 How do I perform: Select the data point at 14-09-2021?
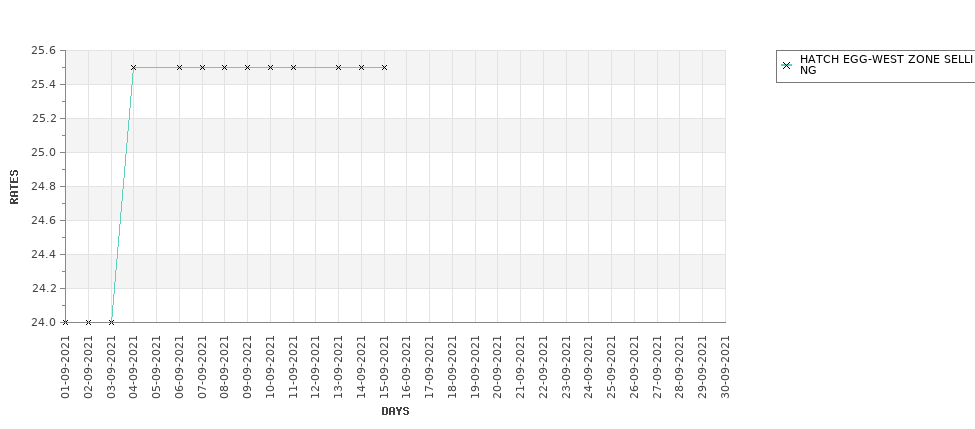[x=361, y=67]
